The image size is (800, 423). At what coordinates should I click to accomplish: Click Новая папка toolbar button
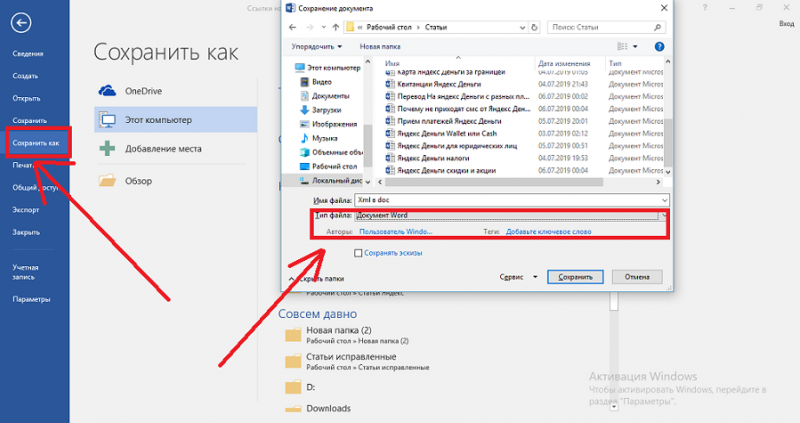coord(380,46)
